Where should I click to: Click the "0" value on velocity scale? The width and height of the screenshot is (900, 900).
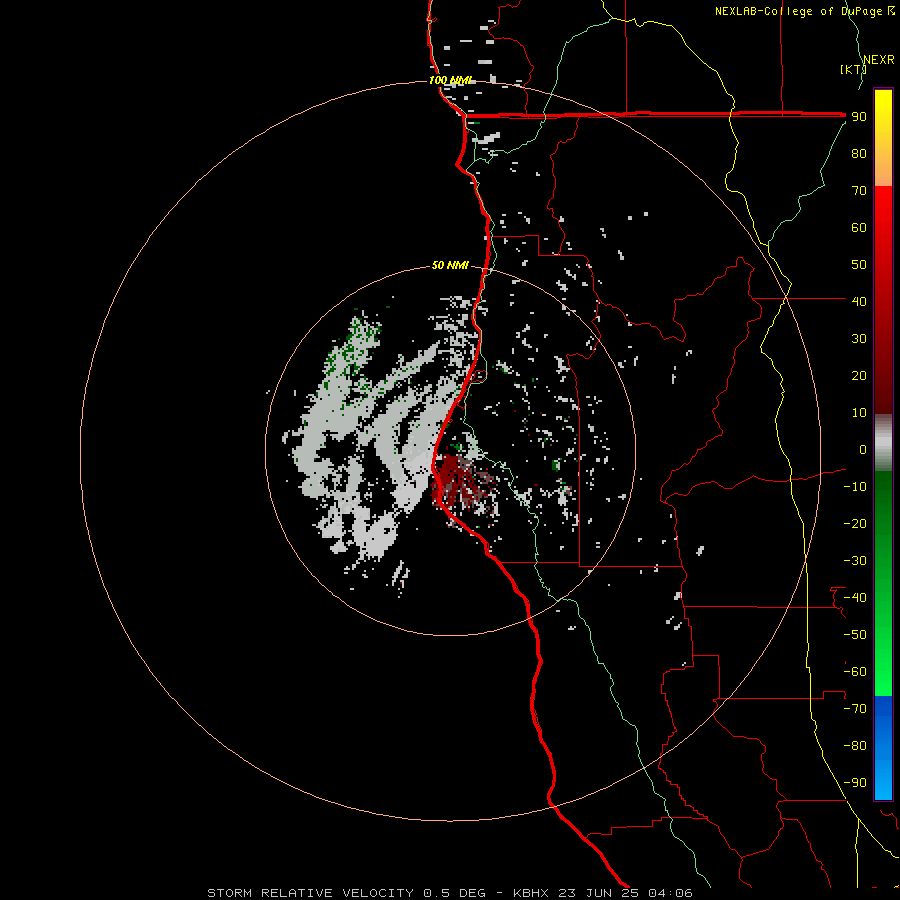863,449
